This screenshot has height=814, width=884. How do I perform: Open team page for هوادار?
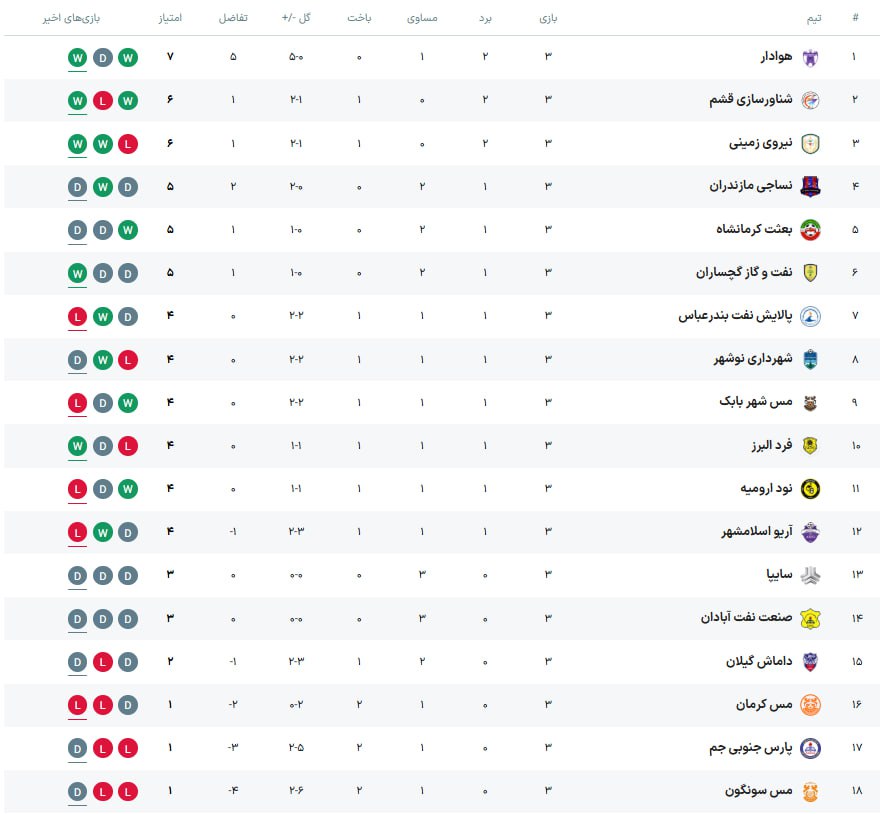point(776,56)
